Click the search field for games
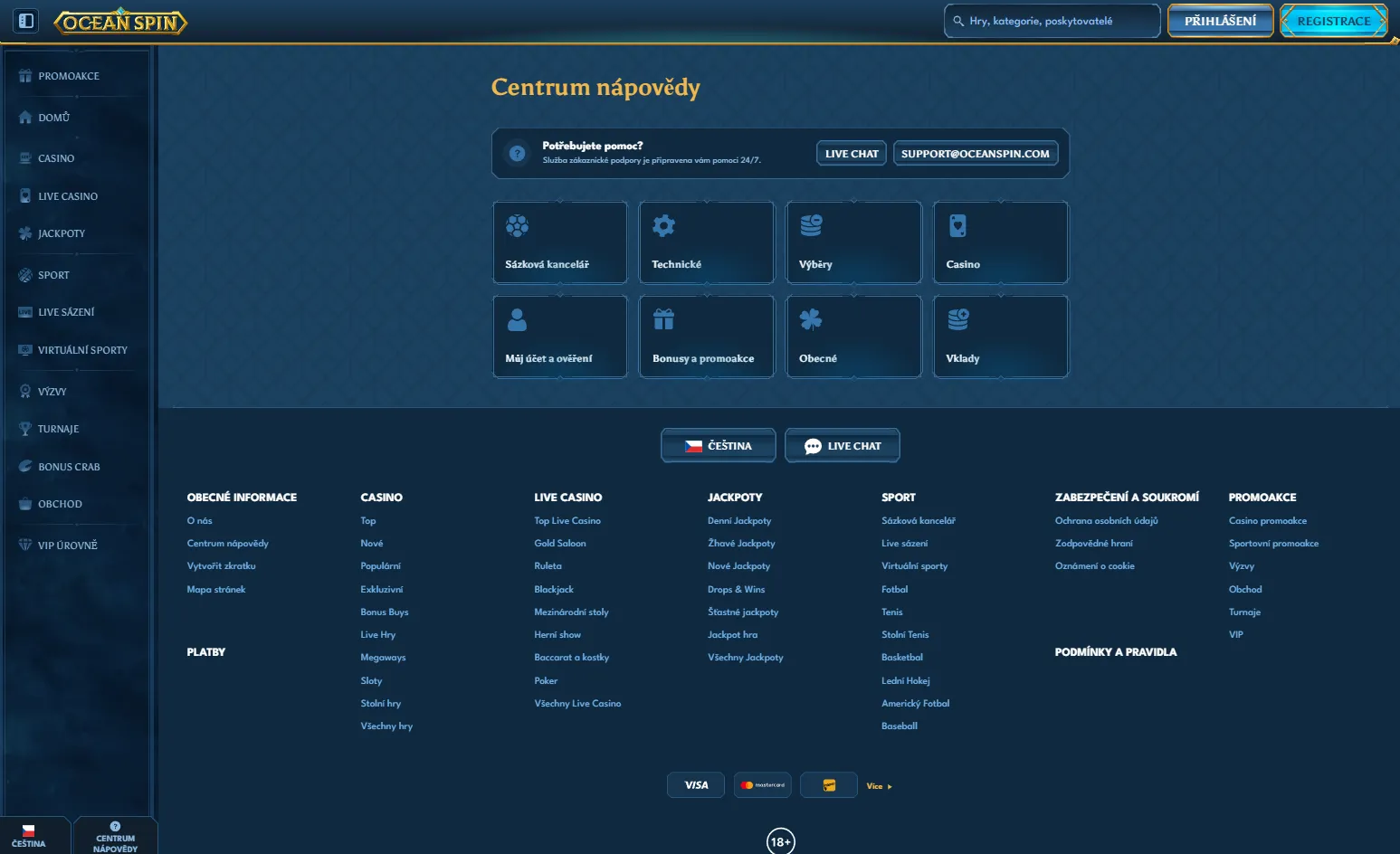1400x854 pixels. [x=1052, y=21]
